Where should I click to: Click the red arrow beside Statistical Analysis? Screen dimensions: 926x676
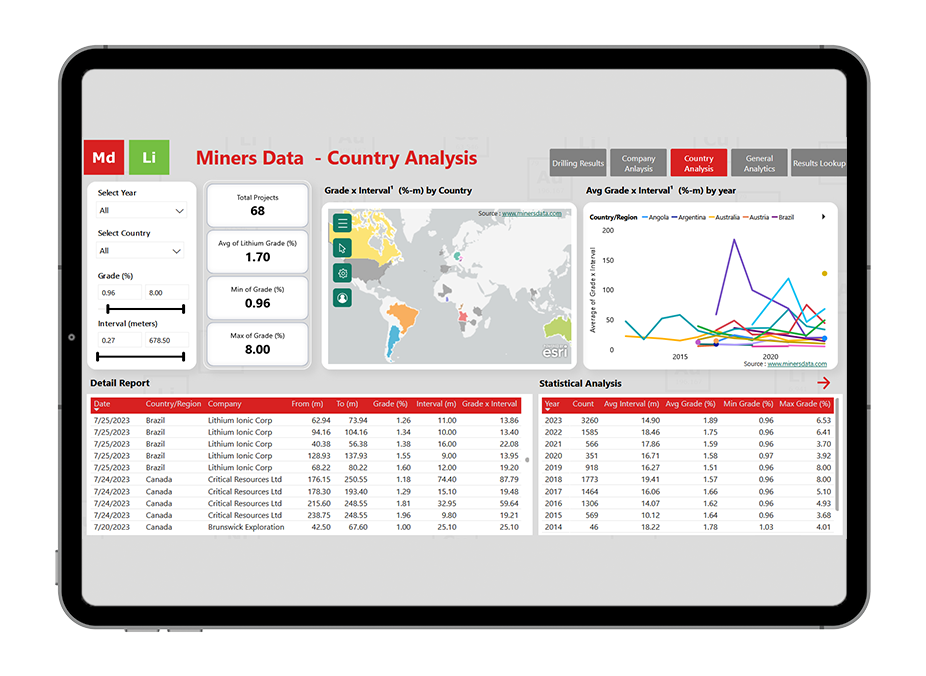coord(824,383)
